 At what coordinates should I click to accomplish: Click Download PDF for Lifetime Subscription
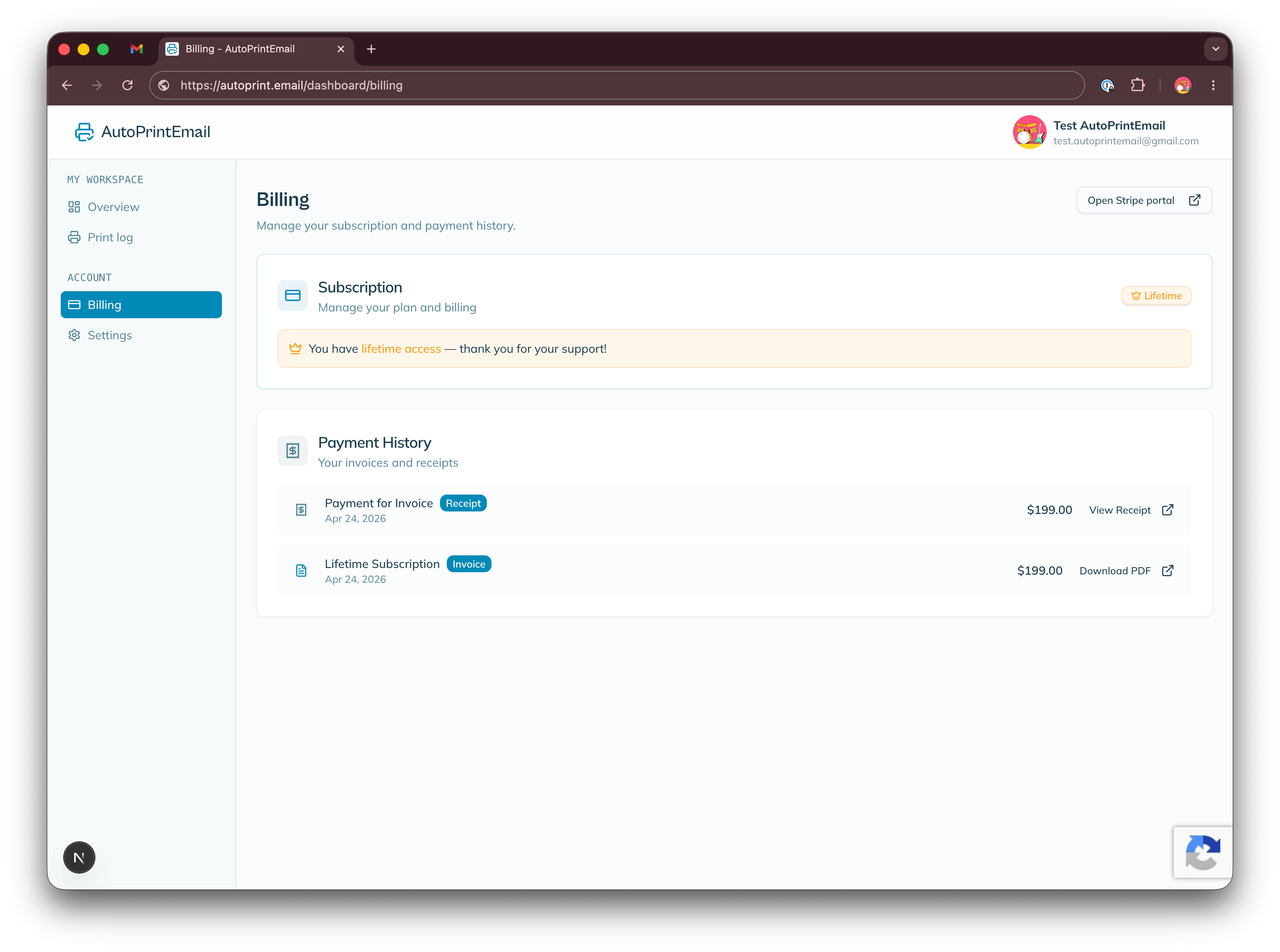[1126, 571]
